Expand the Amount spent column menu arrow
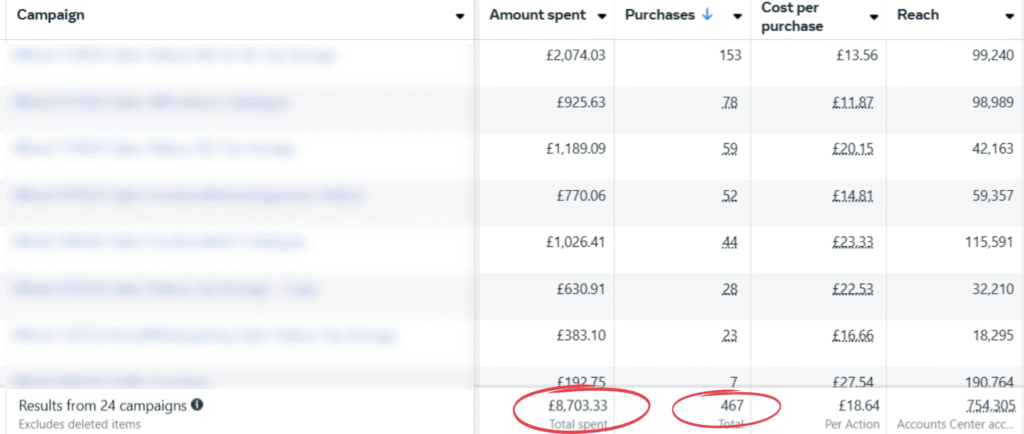 [602, 16]
